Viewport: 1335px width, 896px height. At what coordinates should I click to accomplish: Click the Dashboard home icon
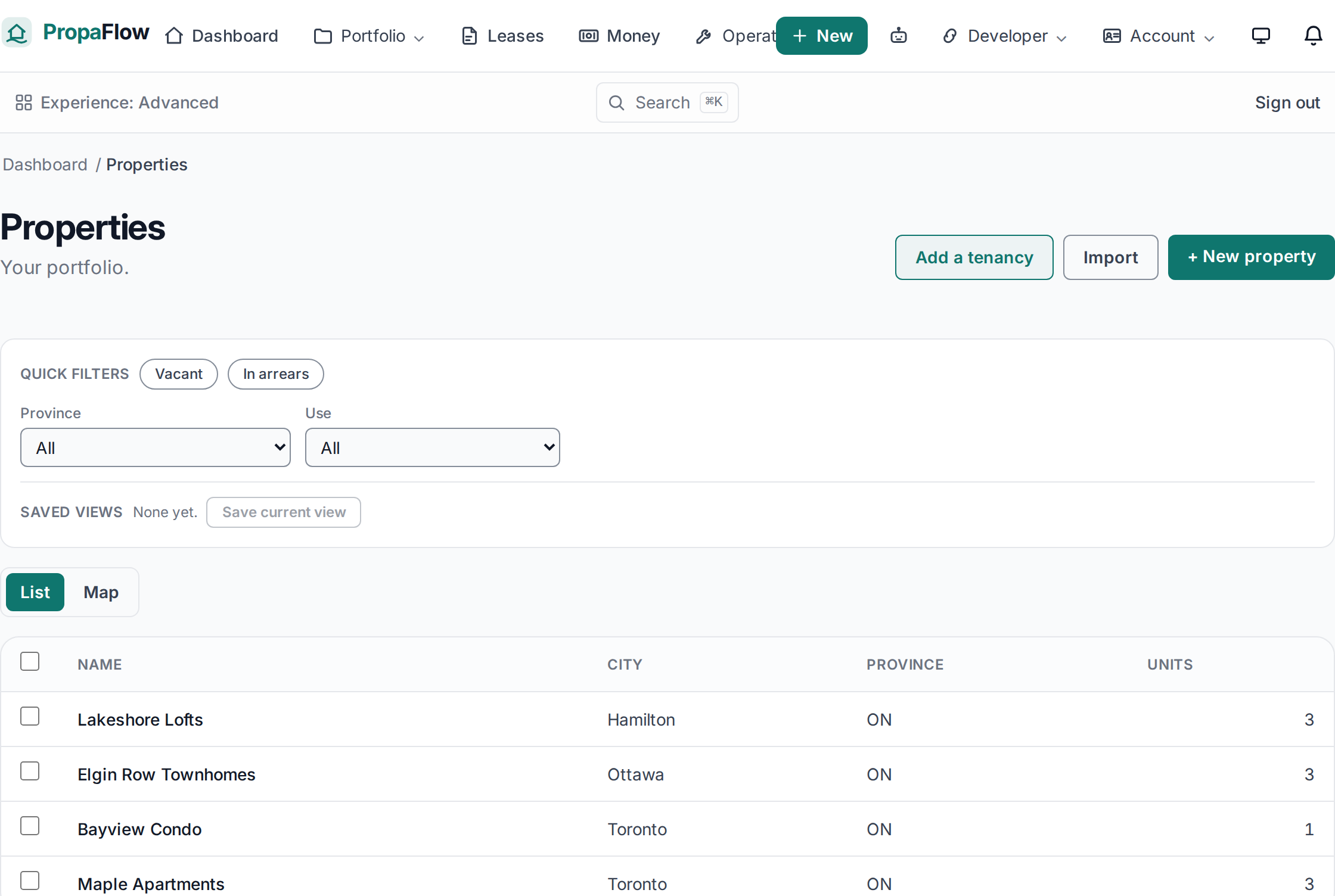pyautogui.click(x=174, y=36)
